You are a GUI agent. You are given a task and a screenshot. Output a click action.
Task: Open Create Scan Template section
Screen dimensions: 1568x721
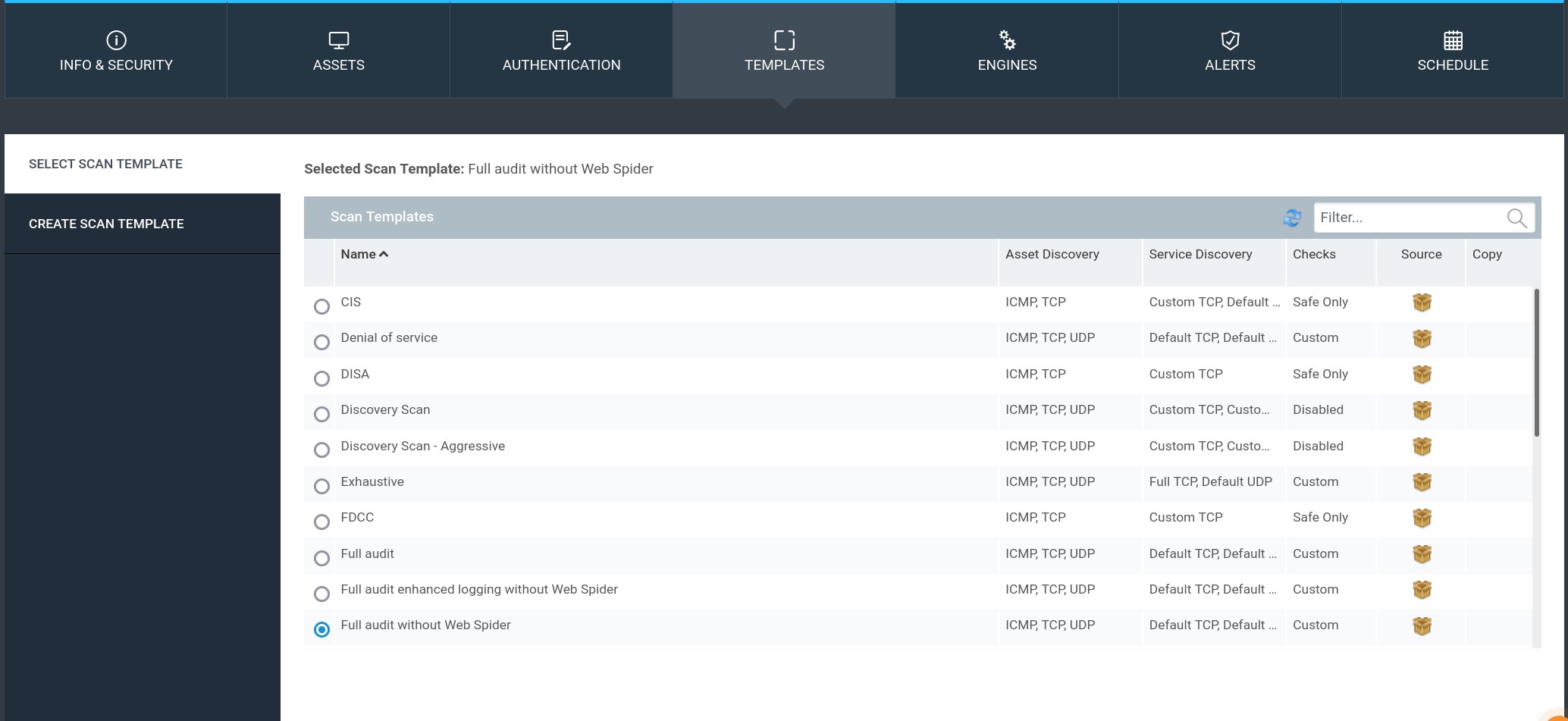click(106, 224)
